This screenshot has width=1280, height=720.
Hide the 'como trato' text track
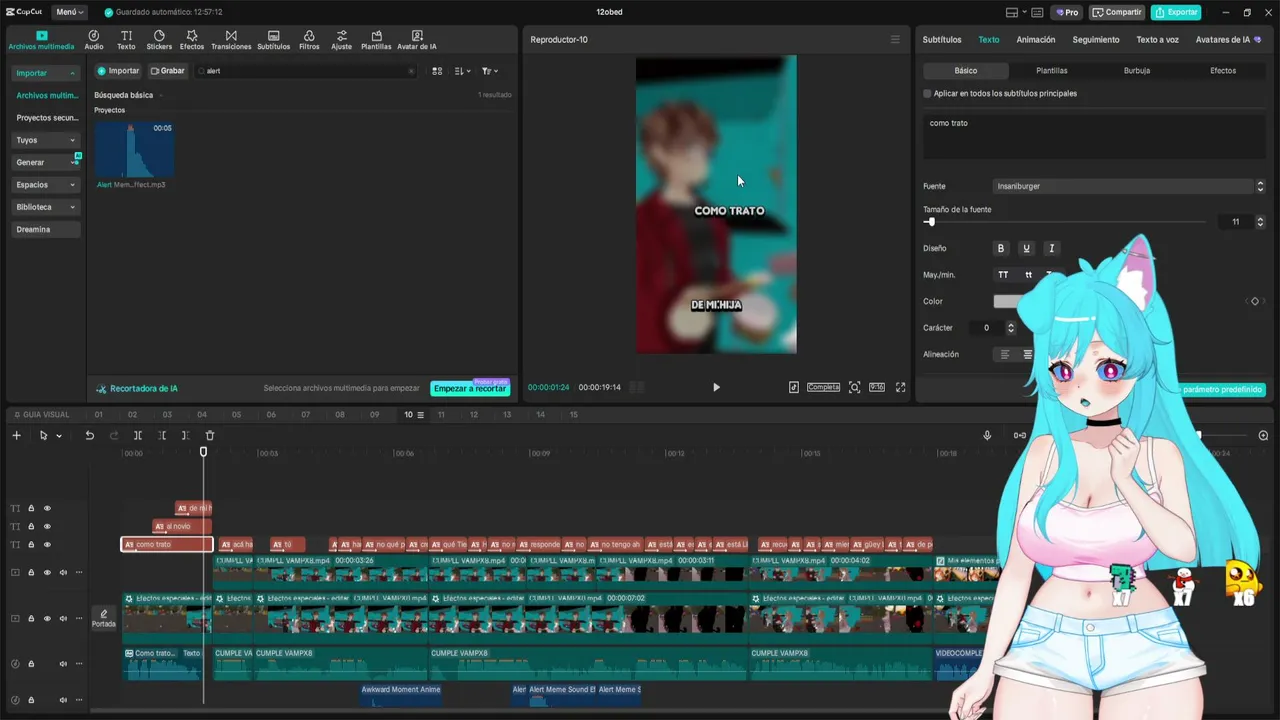[47, 545]
